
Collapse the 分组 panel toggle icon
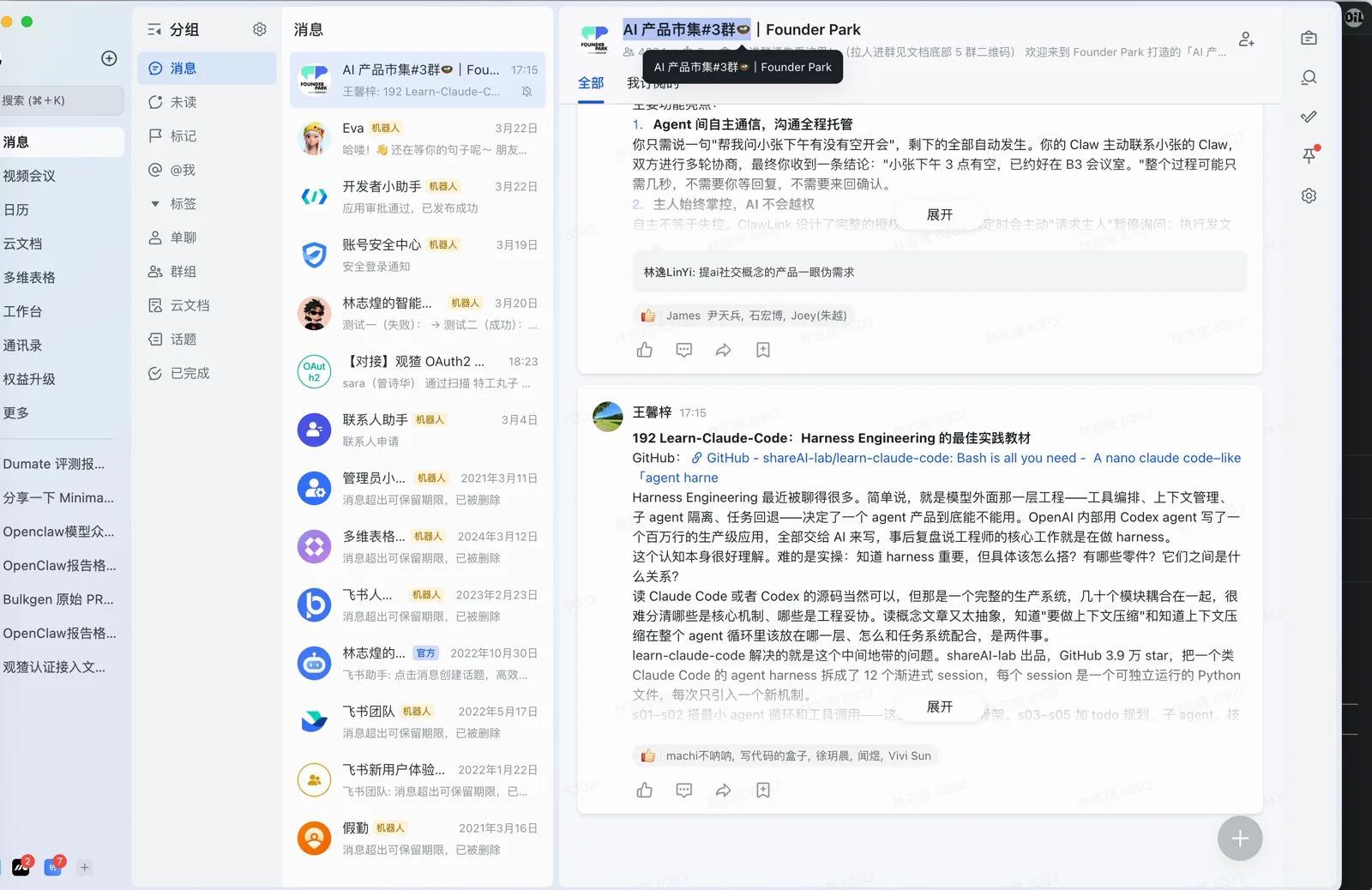point(154,30)
